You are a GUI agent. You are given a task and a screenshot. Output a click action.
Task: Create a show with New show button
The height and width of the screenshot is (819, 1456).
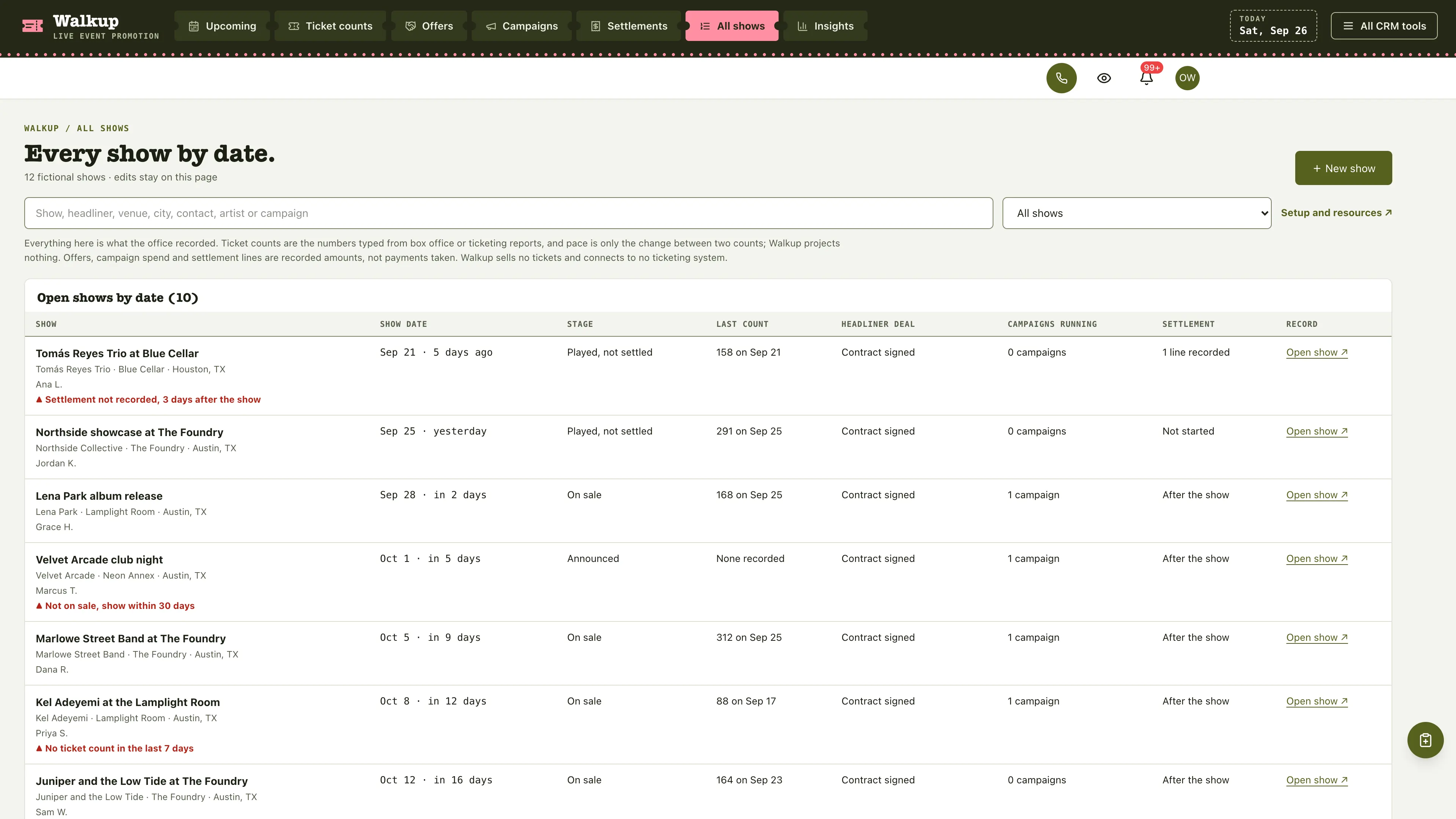(x=1343, y=168)
